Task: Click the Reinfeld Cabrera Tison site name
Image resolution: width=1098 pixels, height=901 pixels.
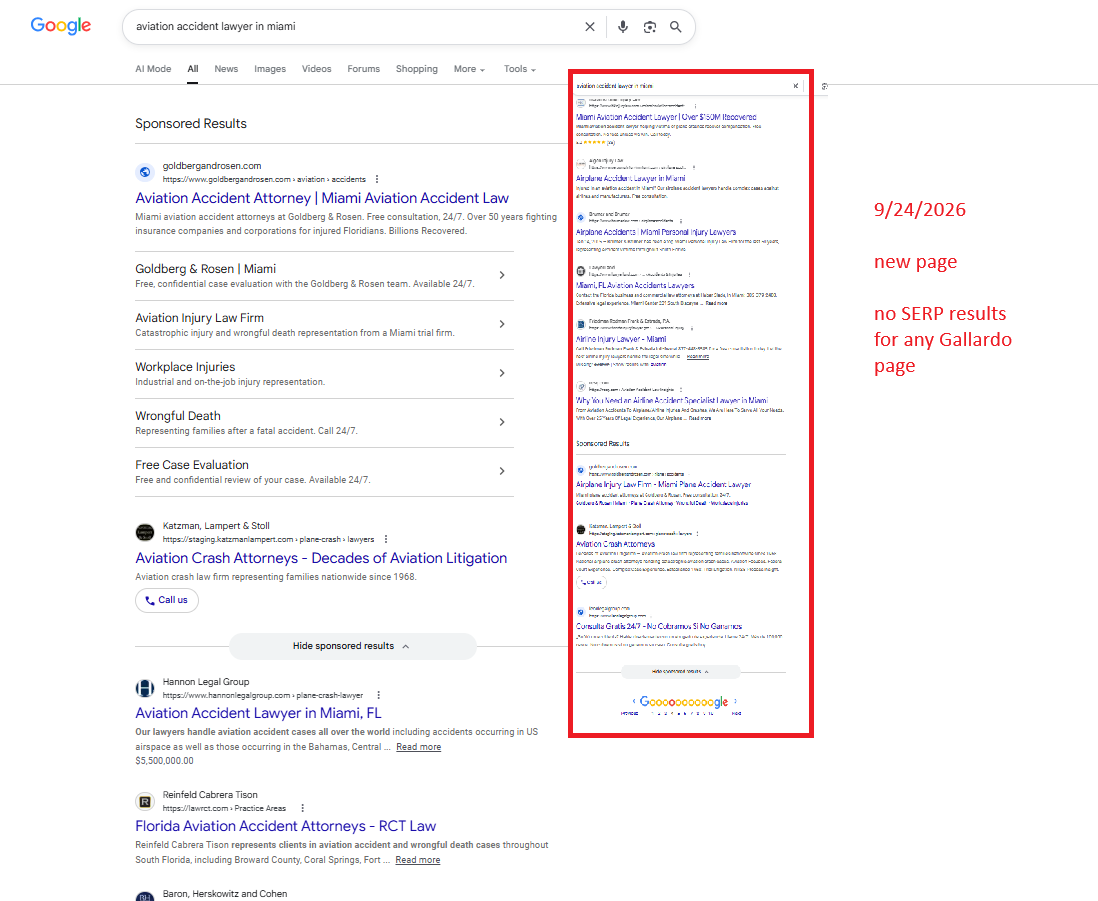Action: click(210, 795)
